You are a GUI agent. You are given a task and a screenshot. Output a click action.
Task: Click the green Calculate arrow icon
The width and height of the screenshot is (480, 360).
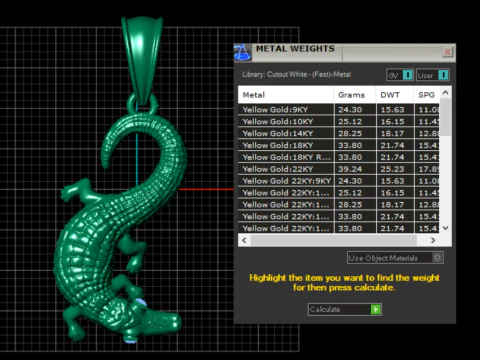(376, 309)
